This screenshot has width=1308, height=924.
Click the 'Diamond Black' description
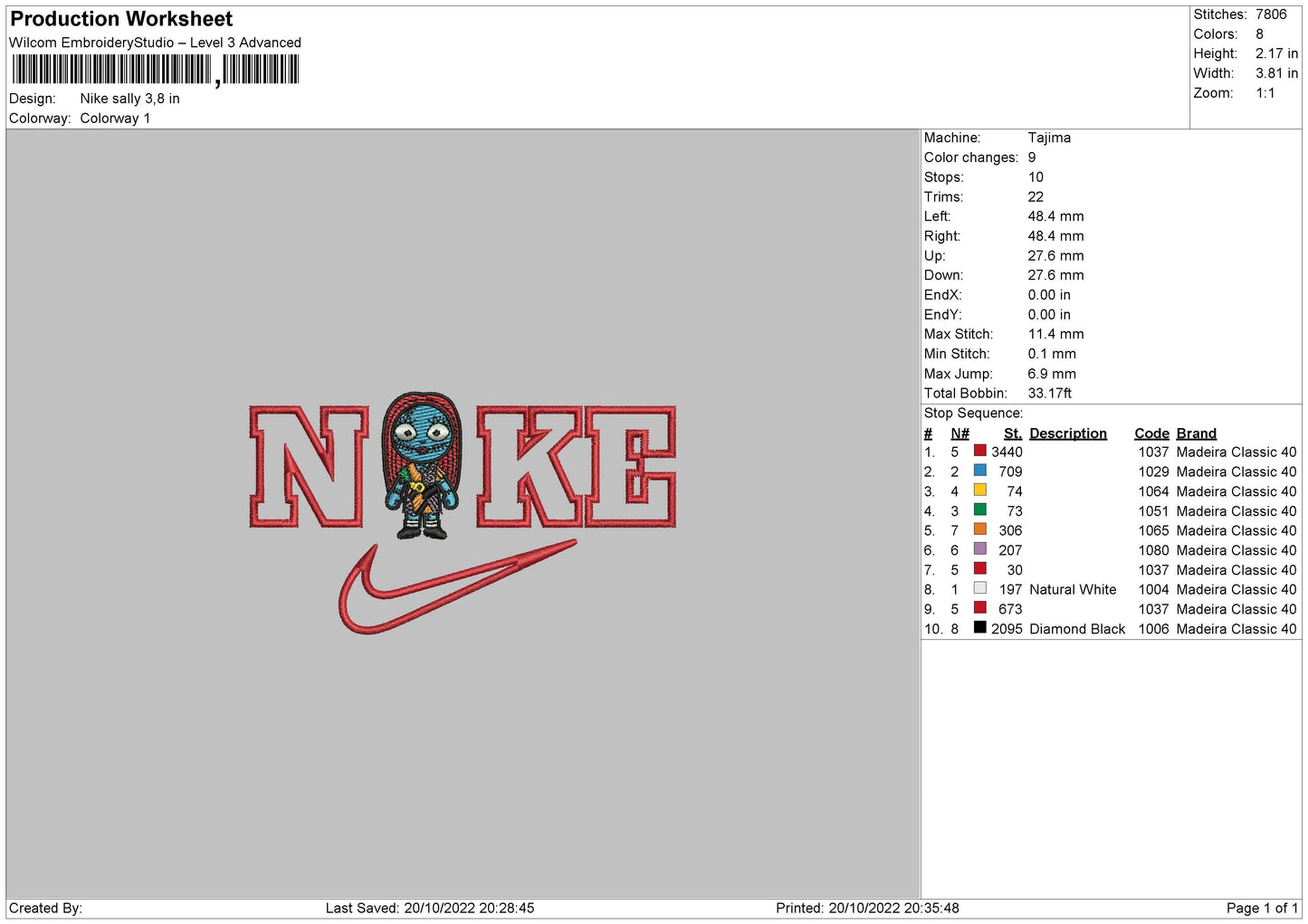click(1077, 629)
